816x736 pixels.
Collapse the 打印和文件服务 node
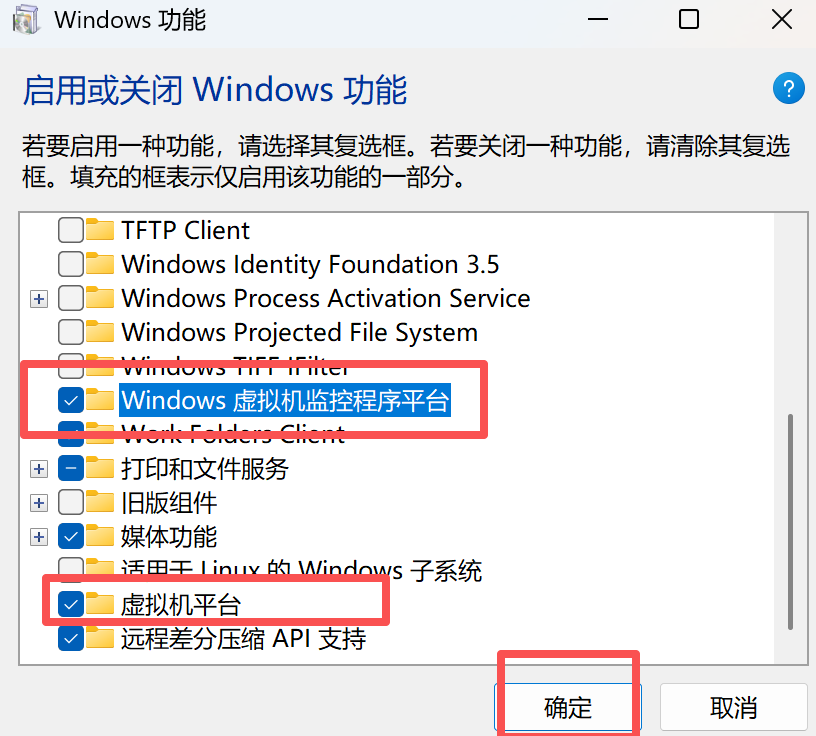[x=39, y=468]
